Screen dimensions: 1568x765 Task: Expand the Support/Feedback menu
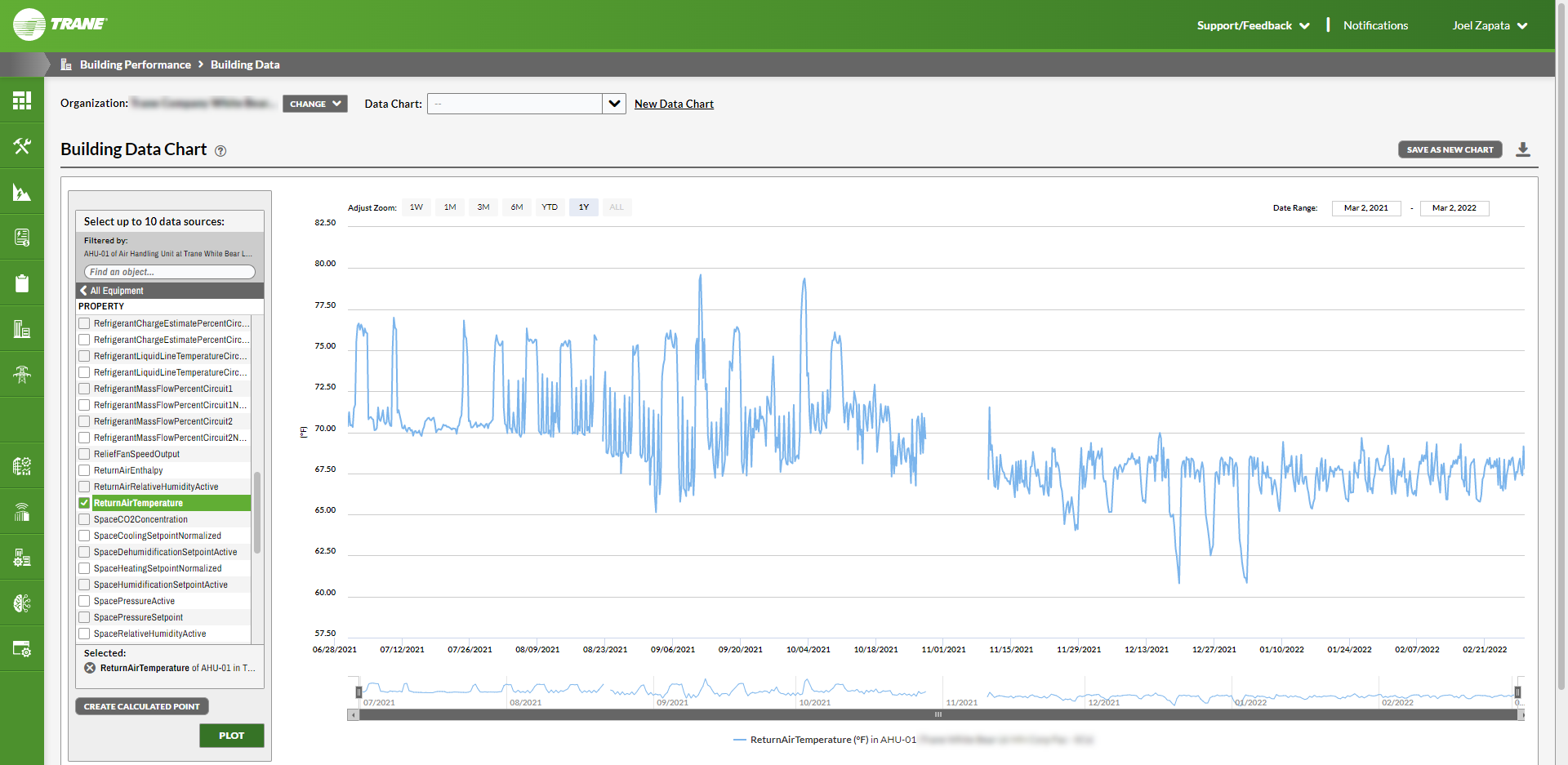point(1253,25)
